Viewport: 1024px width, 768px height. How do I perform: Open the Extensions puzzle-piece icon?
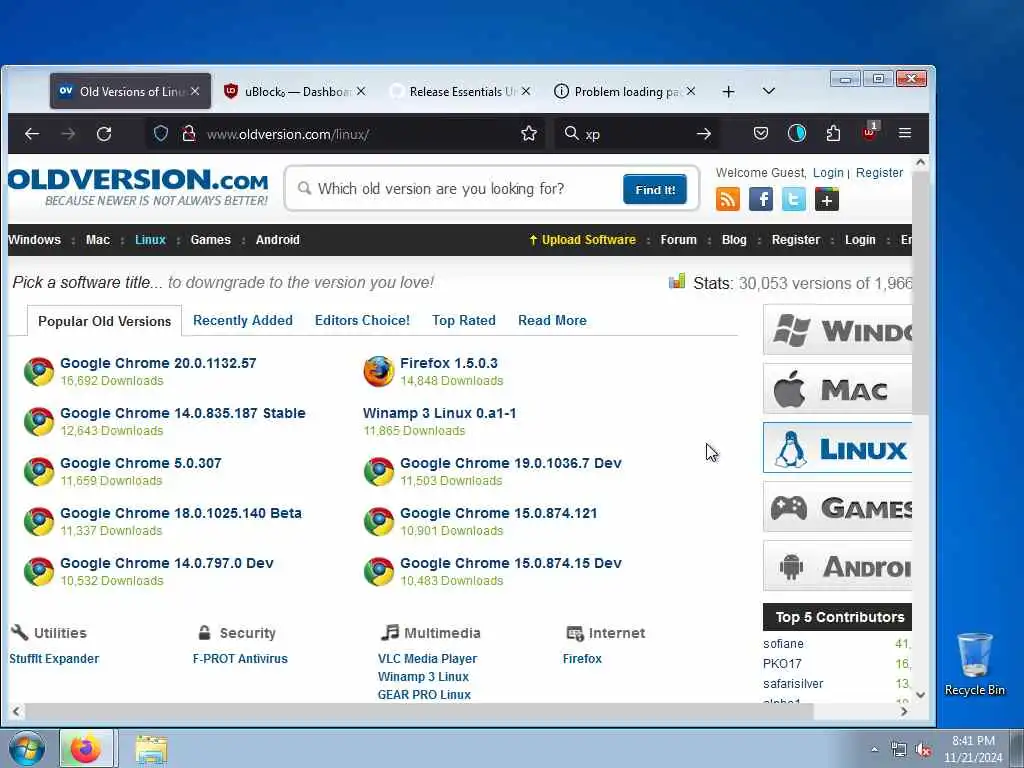(833, 133)
